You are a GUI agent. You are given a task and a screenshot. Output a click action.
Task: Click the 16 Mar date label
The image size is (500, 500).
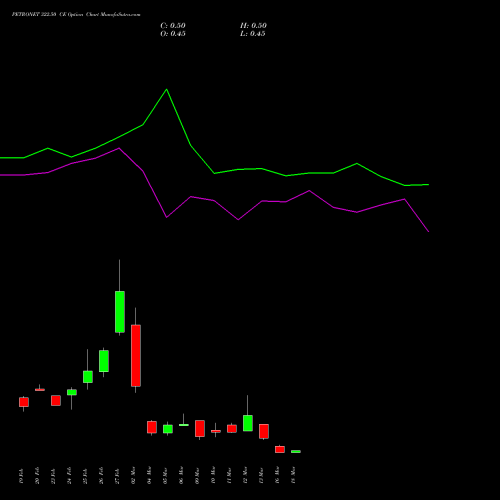click(x=277, y=475)
